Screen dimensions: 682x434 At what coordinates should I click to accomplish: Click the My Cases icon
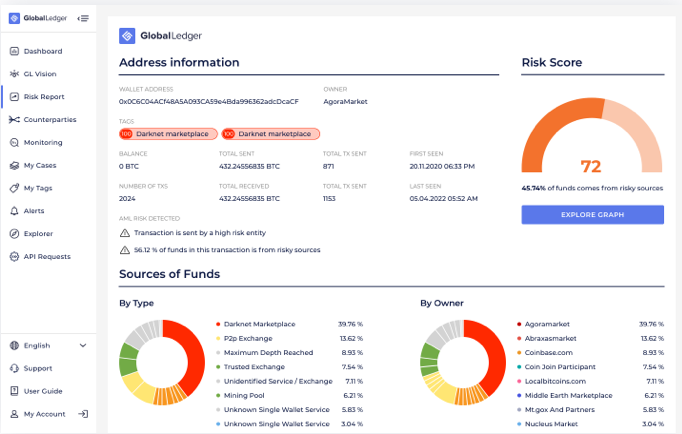pos(14,165)
